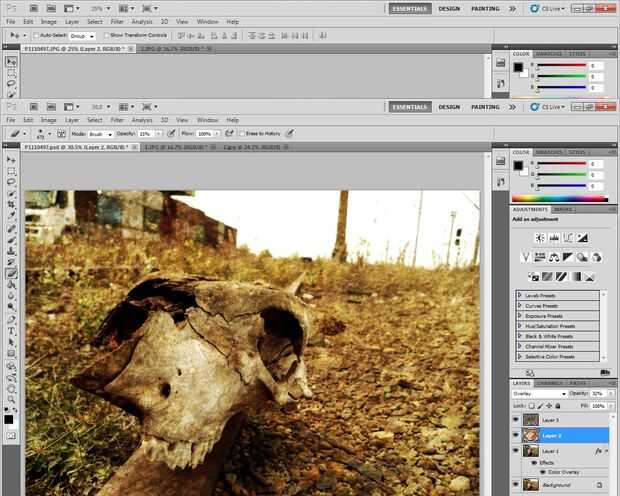
Task: Hide Layer 3 with its eye icon
Action: [x=516, y=420]
